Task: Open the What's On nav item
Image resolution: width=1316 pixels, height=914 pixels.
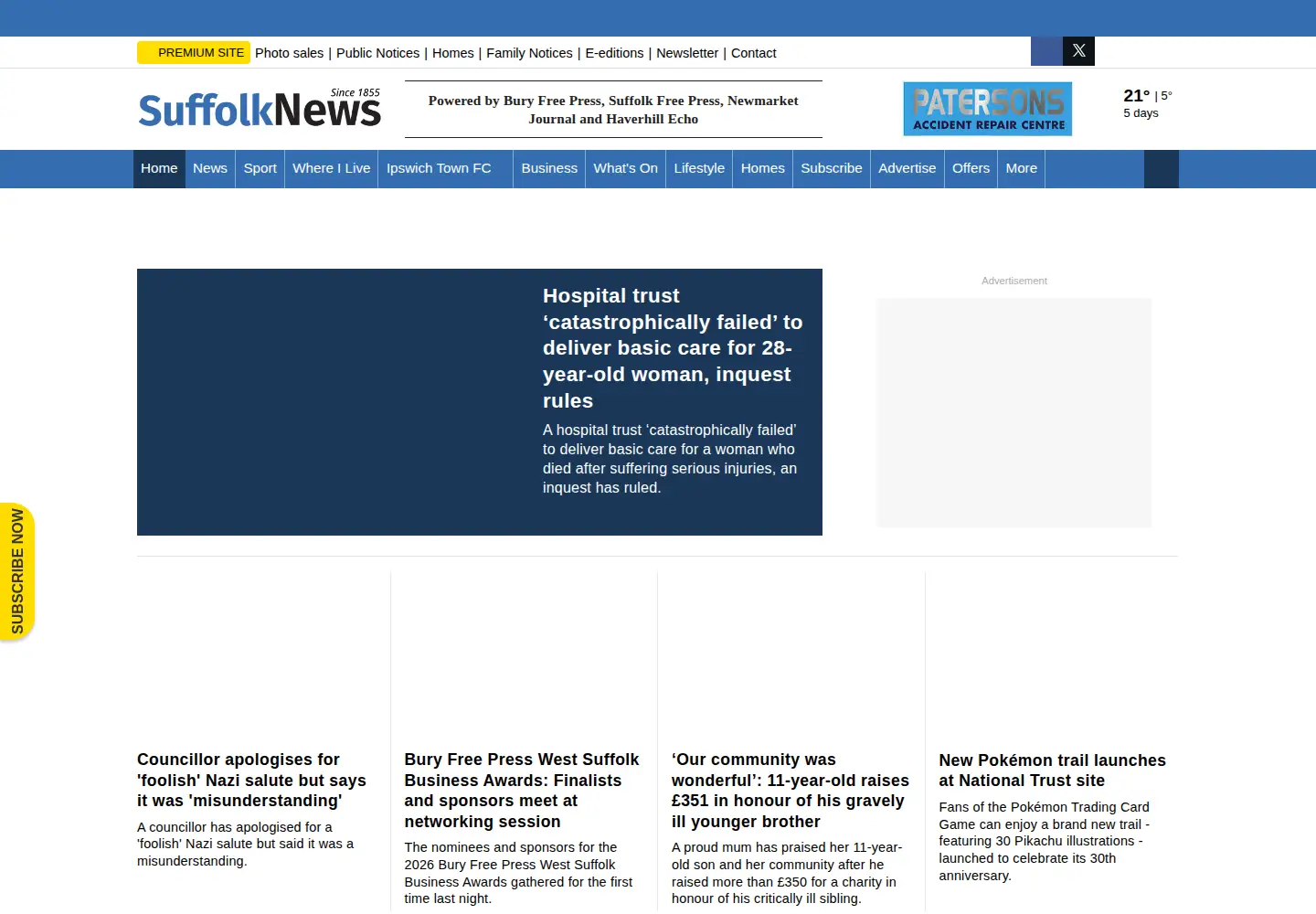Action: [x=625, y=169]
